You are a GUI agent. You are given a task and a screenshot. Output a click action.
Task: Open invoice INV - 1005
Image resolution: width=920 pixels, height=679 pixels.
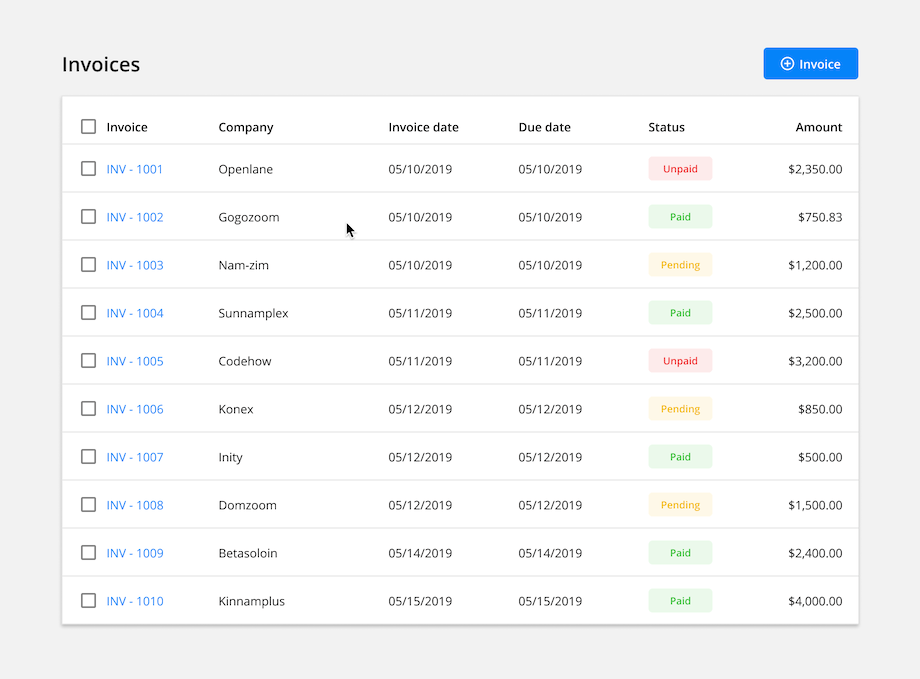click(x=134, y=360)
